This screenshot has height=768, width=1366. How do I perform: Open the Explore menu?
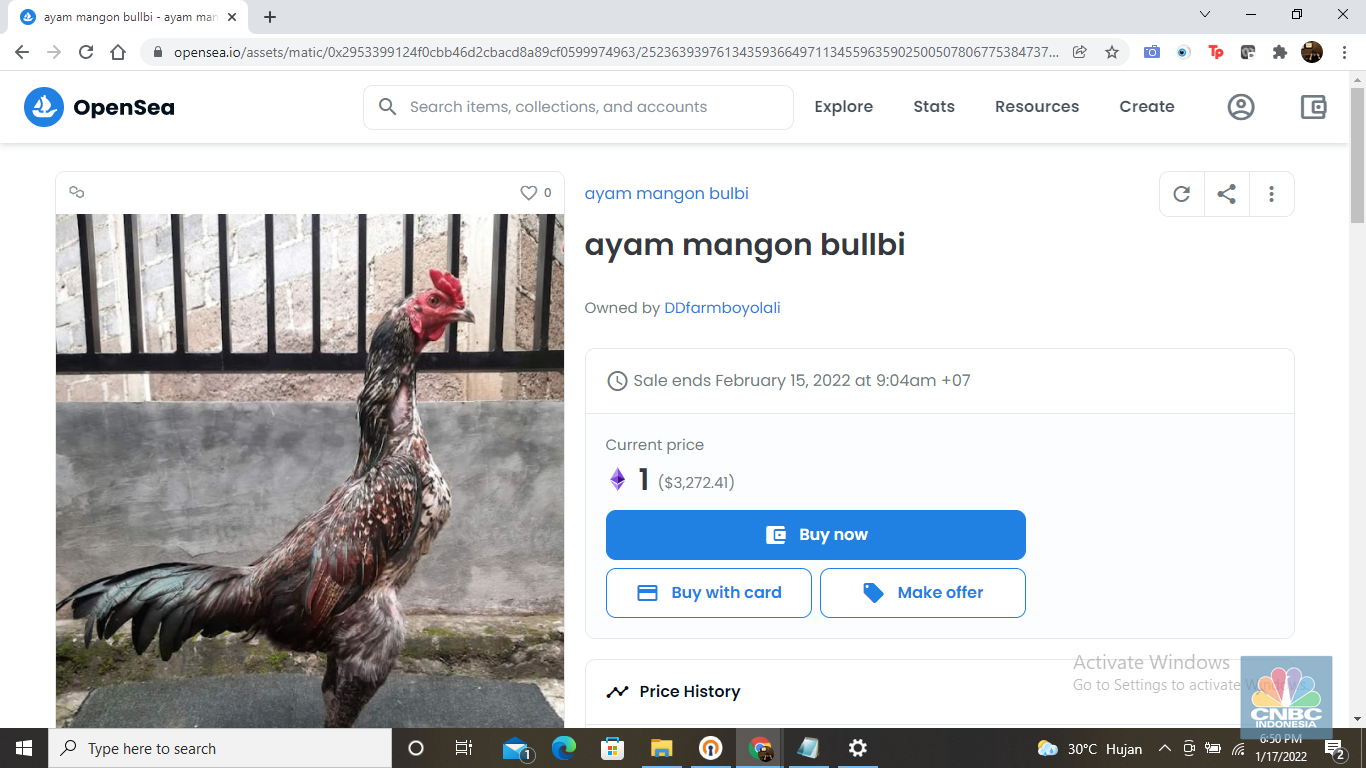tap(844, 107)
